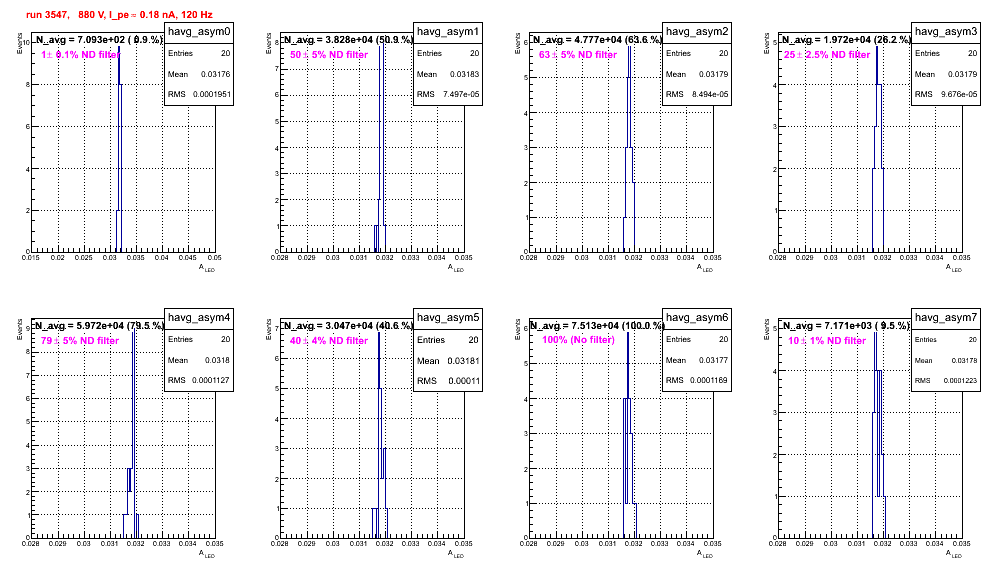
Task: Click RMS 8.494e-05 in havg_asym2 stats
Action: pos(697,94)
